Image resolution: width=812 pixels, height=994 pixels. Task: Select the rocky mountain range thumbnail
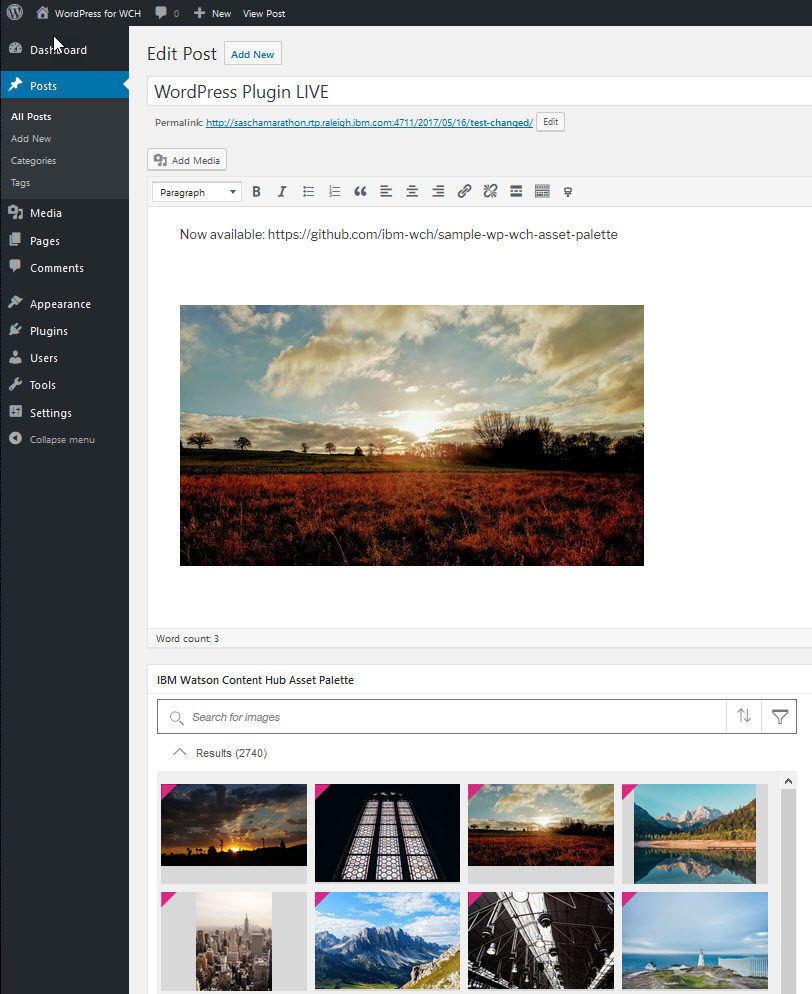pyautogui.click(x=387, y=941)
